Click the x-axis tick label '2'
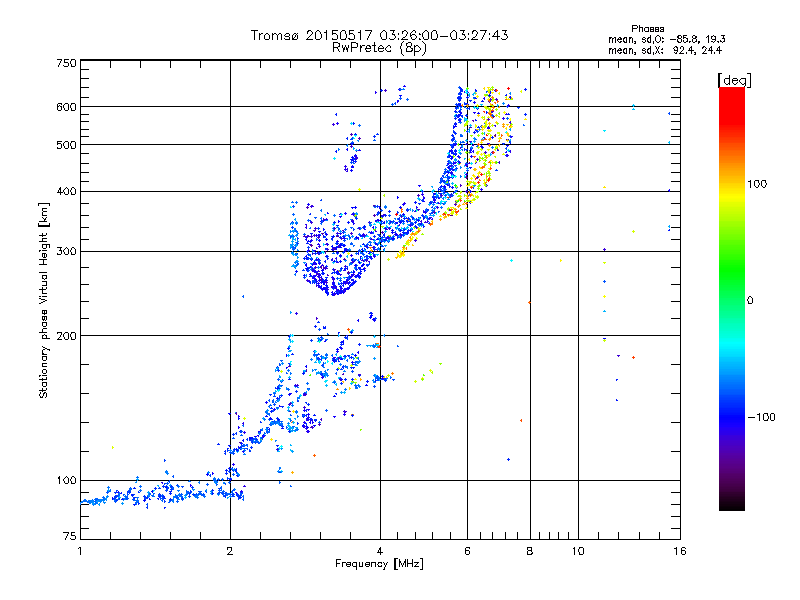Screen dimensions: 800x600 (230, 551)
